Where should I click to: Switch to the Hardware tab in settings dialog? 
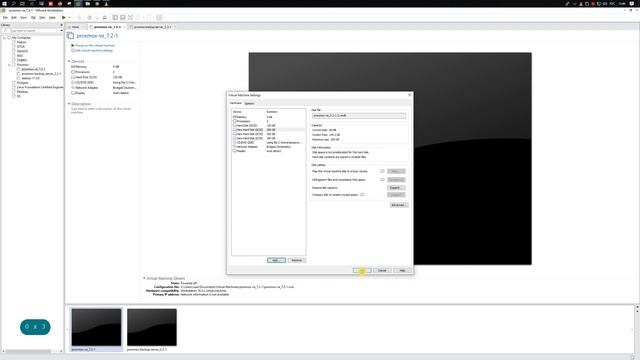coord(236,103)
